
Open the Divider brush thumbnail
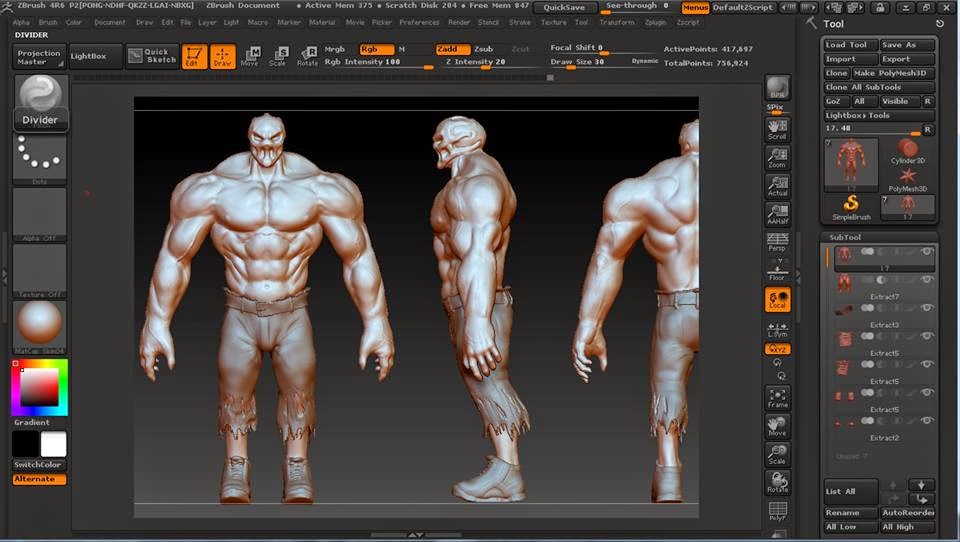pos(40,102)
